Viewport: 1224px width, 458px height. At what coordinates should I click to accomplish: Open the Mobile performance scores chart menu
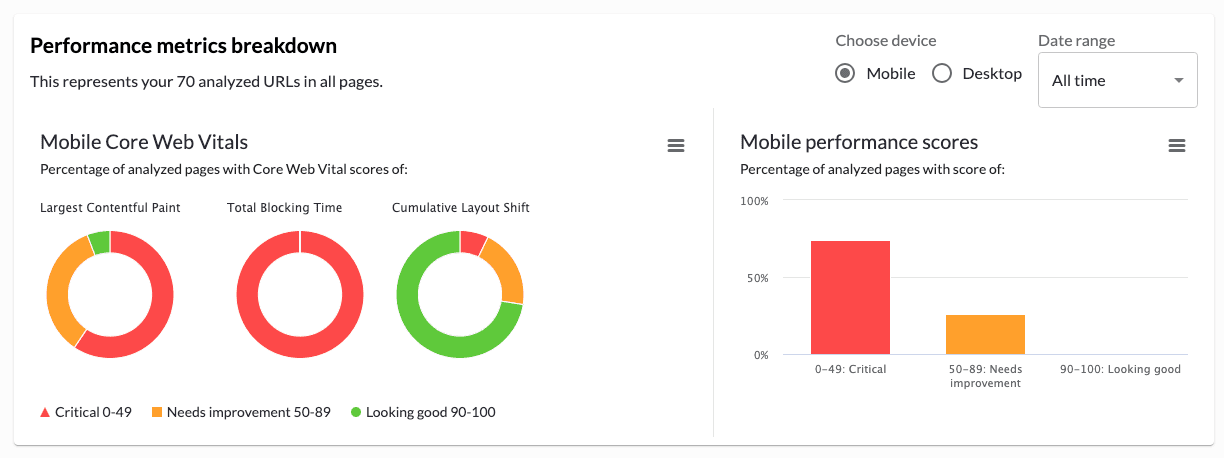pos(1177,146)
